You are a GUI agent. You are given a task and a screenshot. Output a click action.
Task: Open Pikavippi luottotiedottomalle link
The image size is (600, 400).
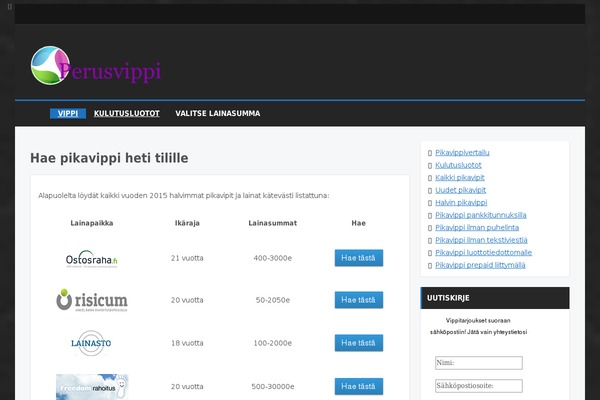(x=483, y=253)
